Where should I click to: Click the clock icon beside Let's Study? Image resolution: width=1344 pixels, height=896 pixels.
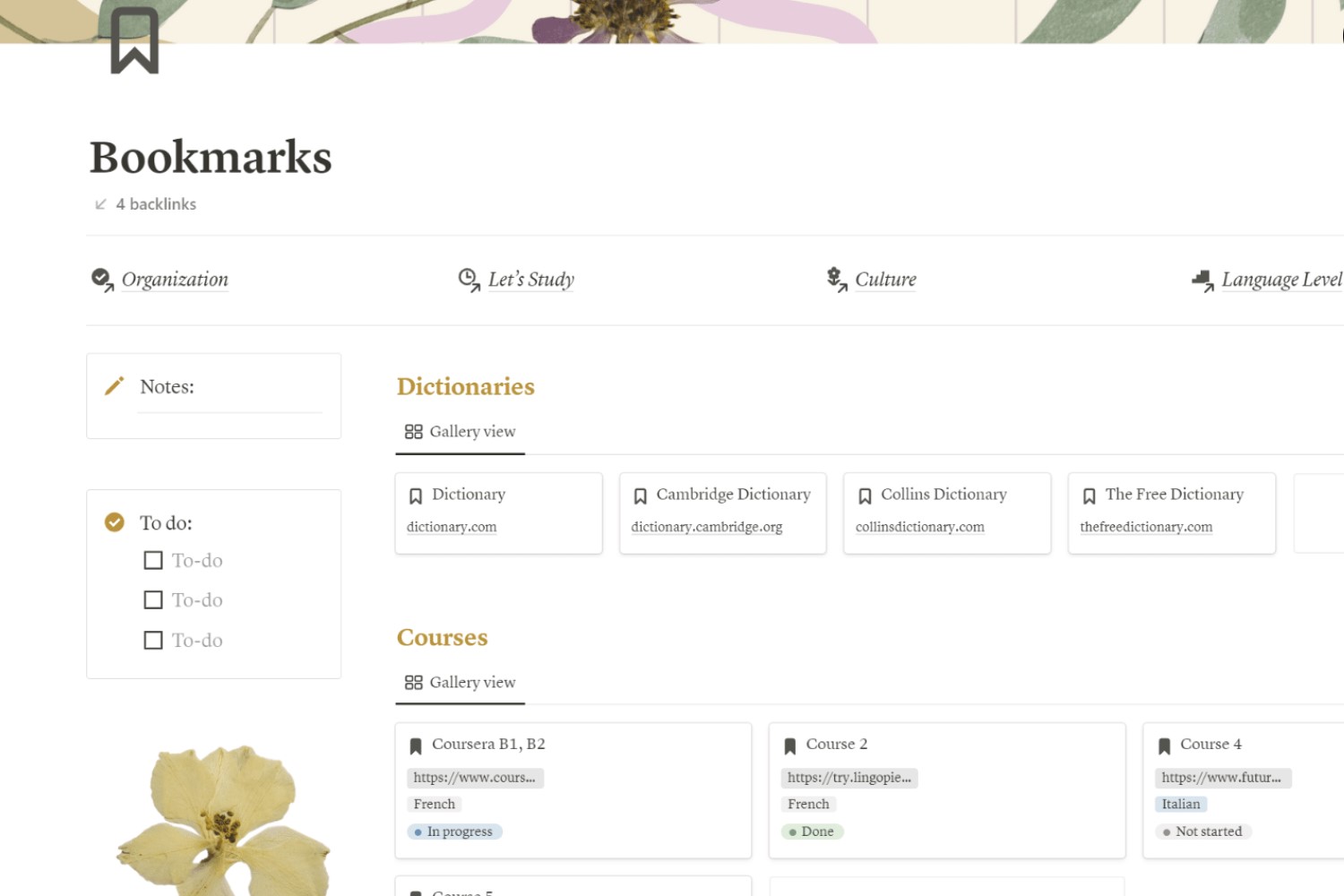468,279
